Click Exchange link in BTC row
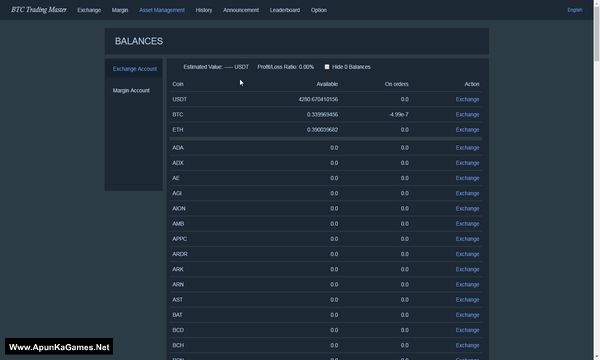Viewport: 600px width, 360px height. [467, 115]
